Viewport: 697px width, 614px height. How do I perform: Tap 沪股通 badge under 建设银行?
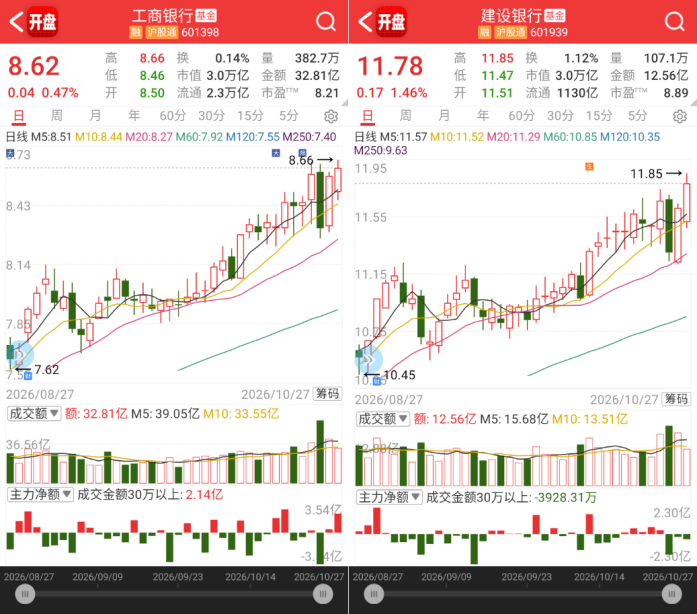[511, 32]
